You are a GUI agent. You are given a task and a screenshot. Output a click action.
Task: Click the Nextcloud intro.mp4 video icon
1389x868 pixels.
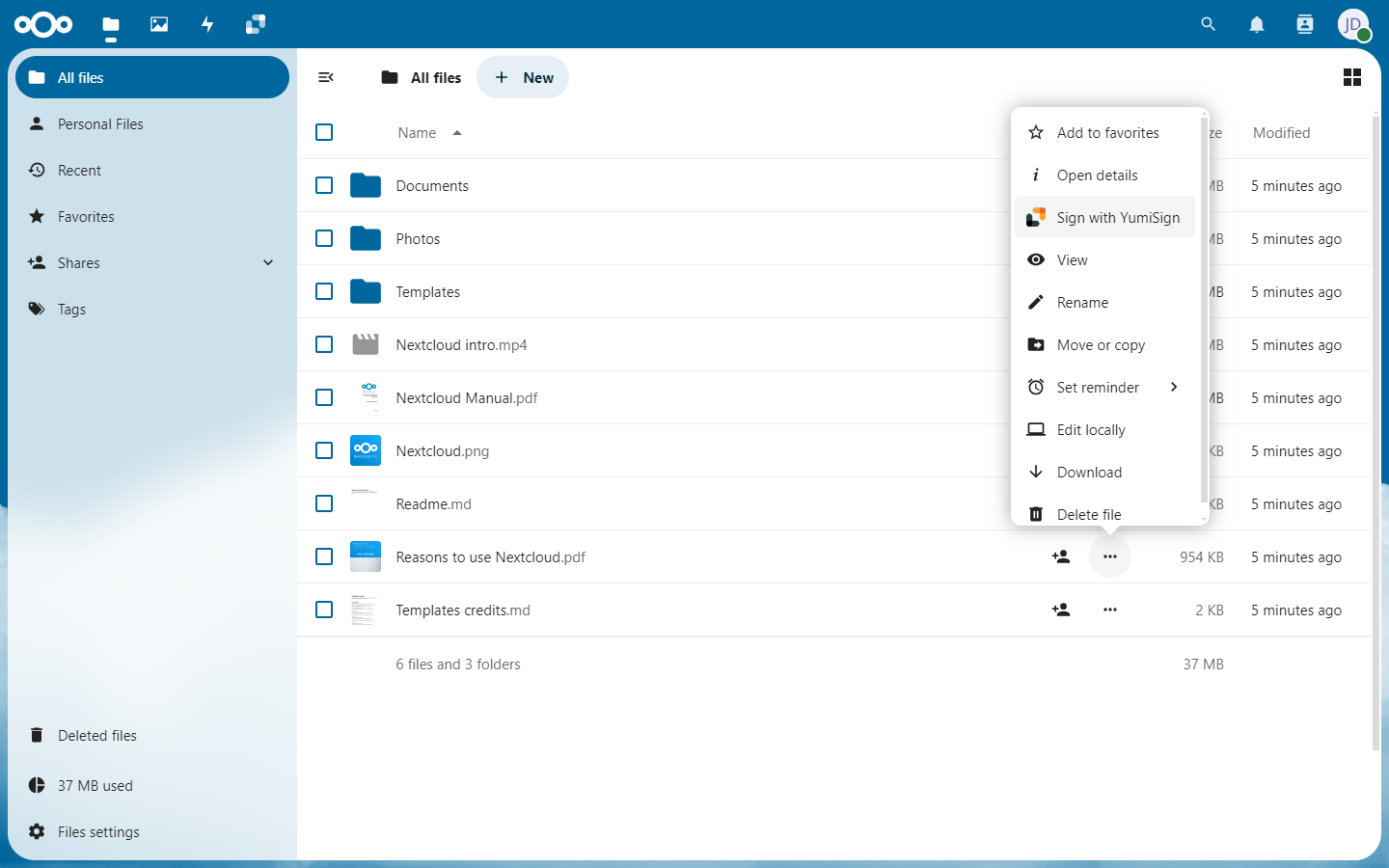point(366,344)
